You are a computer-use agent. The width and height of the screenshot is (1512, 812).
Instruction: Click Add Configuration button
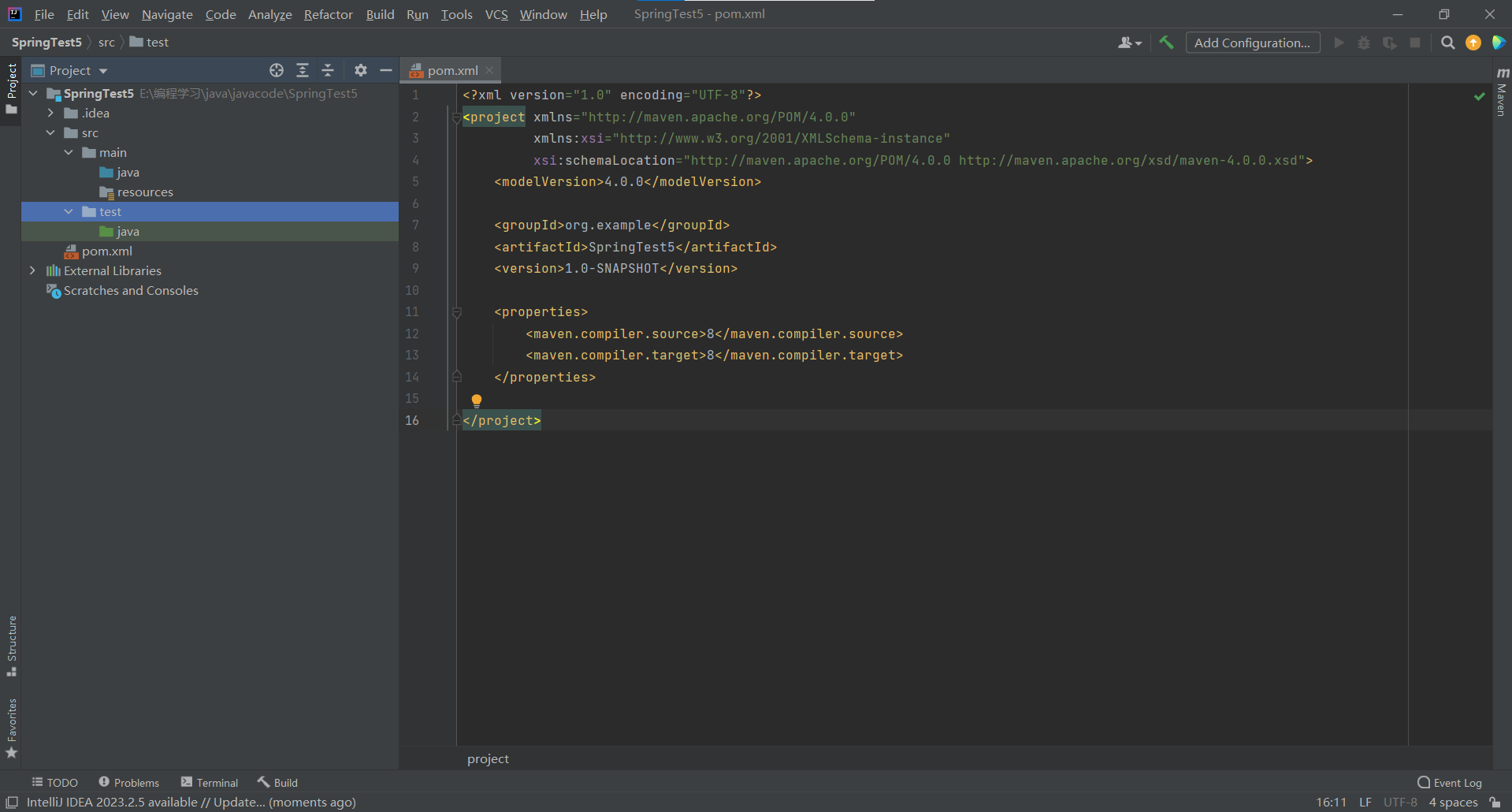tap(1252, 43)
